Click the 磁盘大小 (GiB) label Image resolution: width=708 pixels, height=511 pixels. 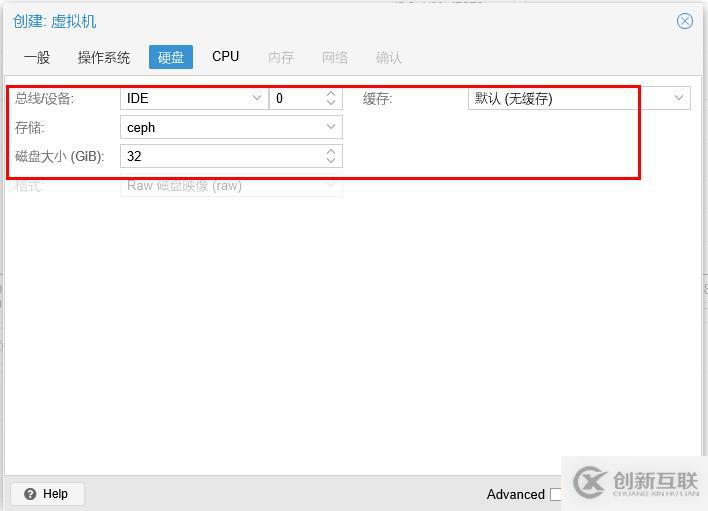(x=59, y=156)
